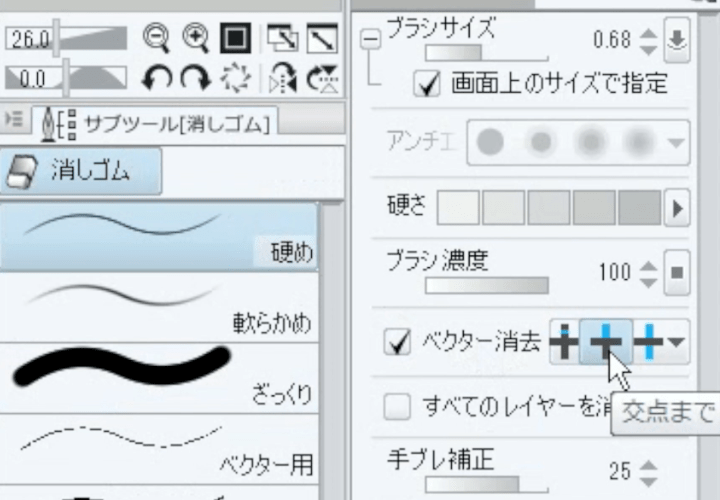Click the ブラシ濃度 value 100
The height and width of the screenshot is (500, 720).
coord(615,272)
